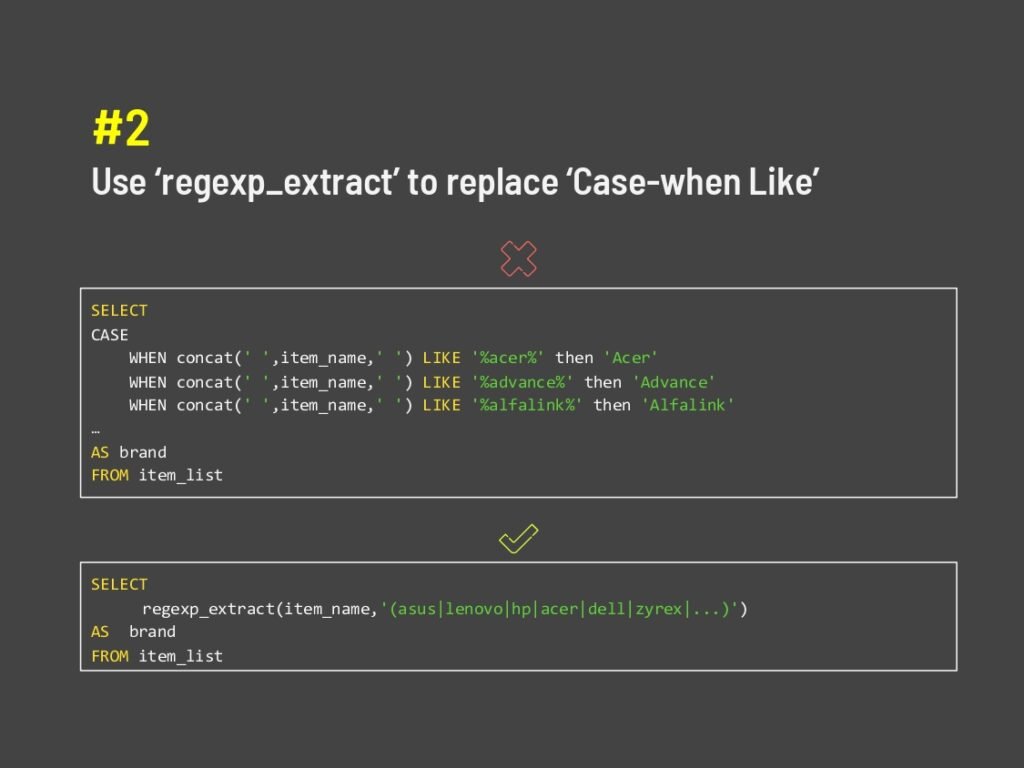Click 'FROM item_list' in the bottom code box
Image resolution: width=1024 pixels, height=768 pixels.
pos(157,656)
